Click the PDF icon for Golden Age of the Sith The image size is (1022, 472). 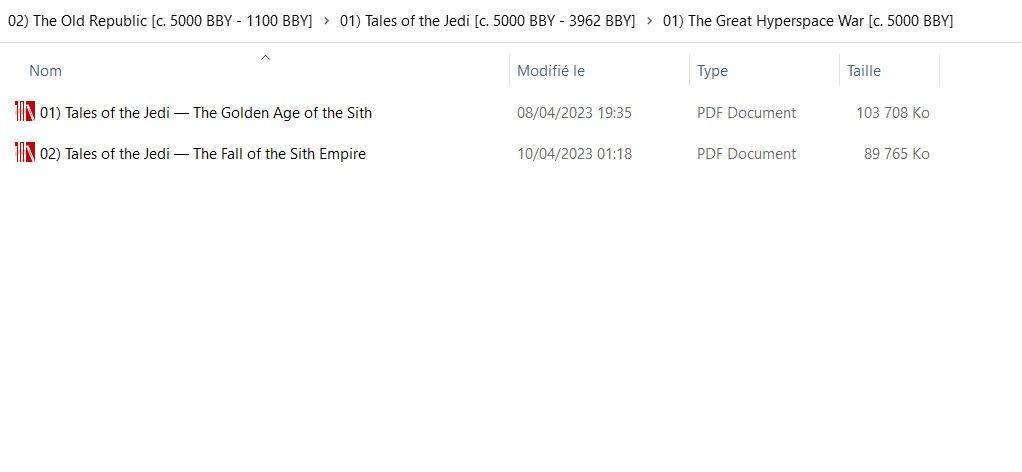[x=25, y=112]
